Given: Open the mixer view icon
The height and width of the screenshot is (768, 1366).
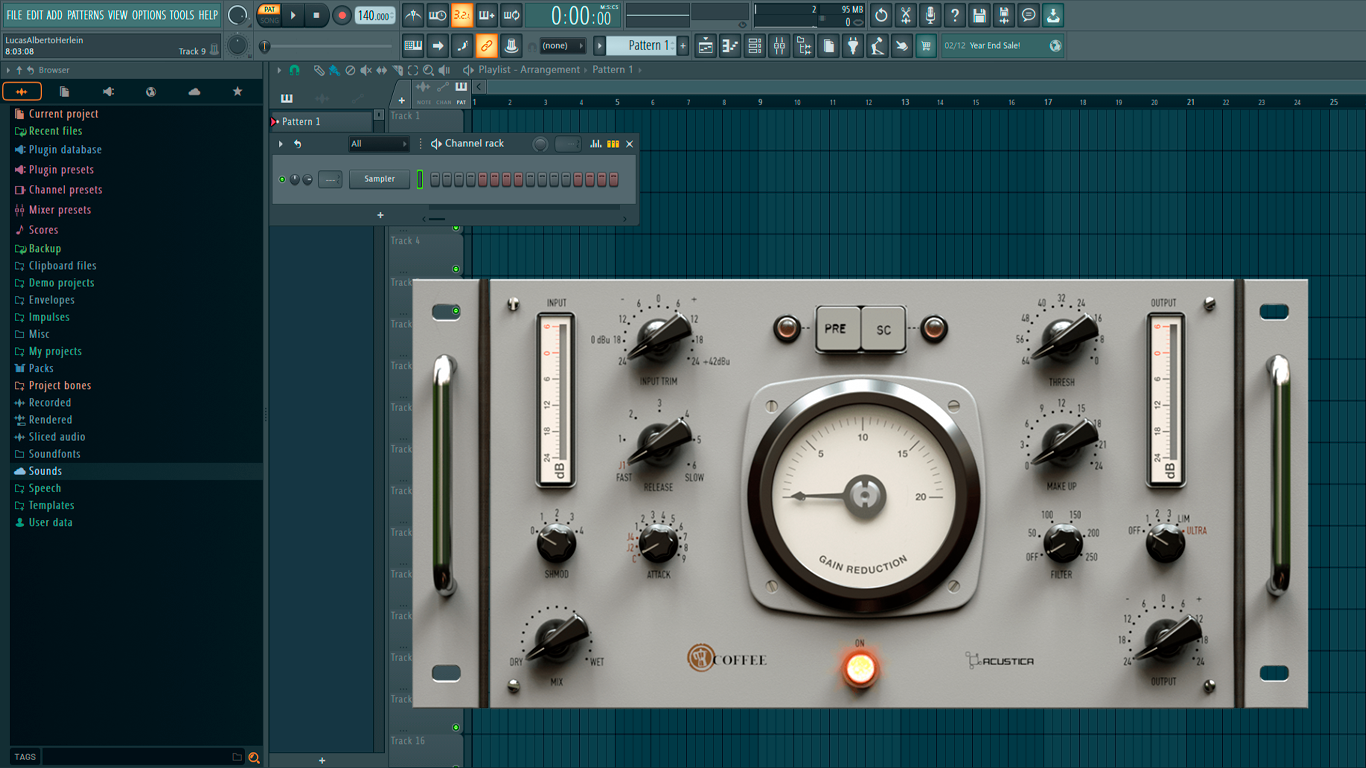Looking at the screenshot, I should [779, 46].
